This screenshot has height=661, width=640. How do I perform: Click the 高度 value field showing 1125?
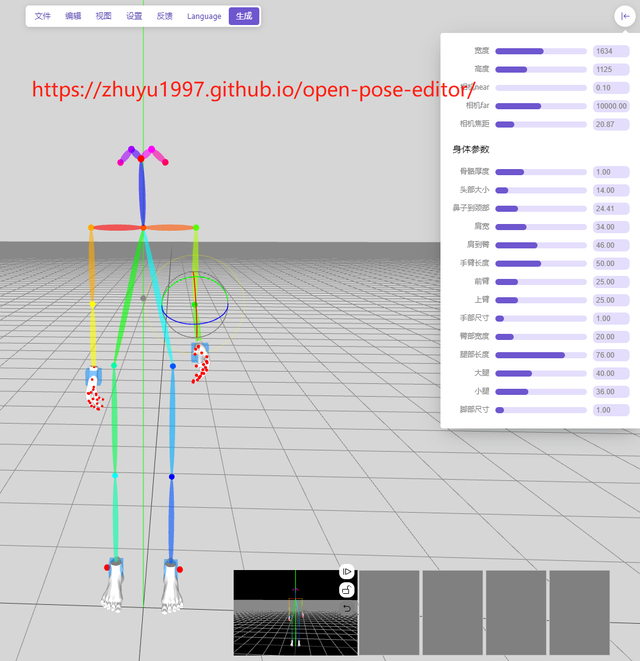point(611,70)
